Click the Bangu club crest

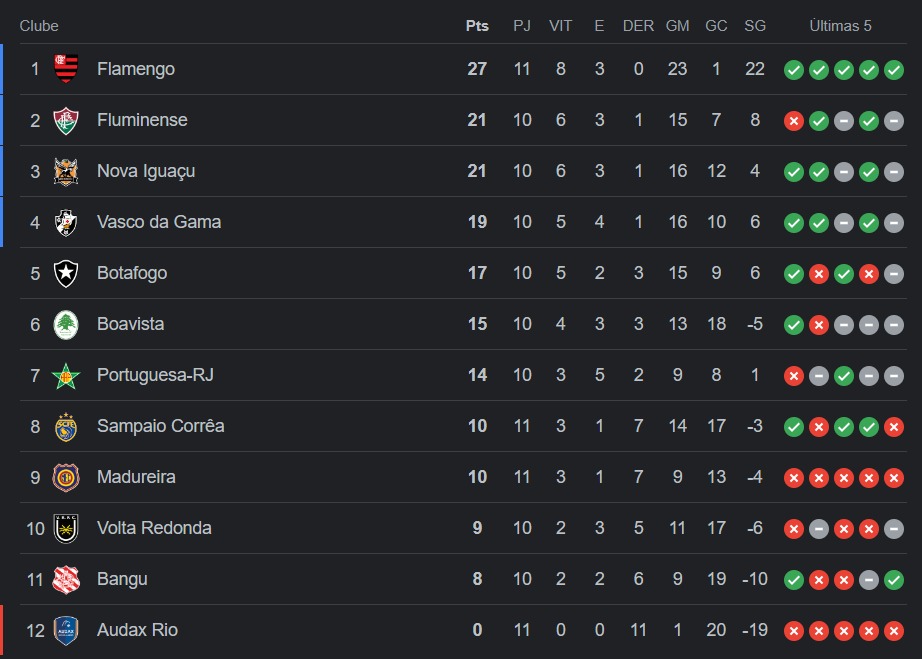tap(66, 579)
